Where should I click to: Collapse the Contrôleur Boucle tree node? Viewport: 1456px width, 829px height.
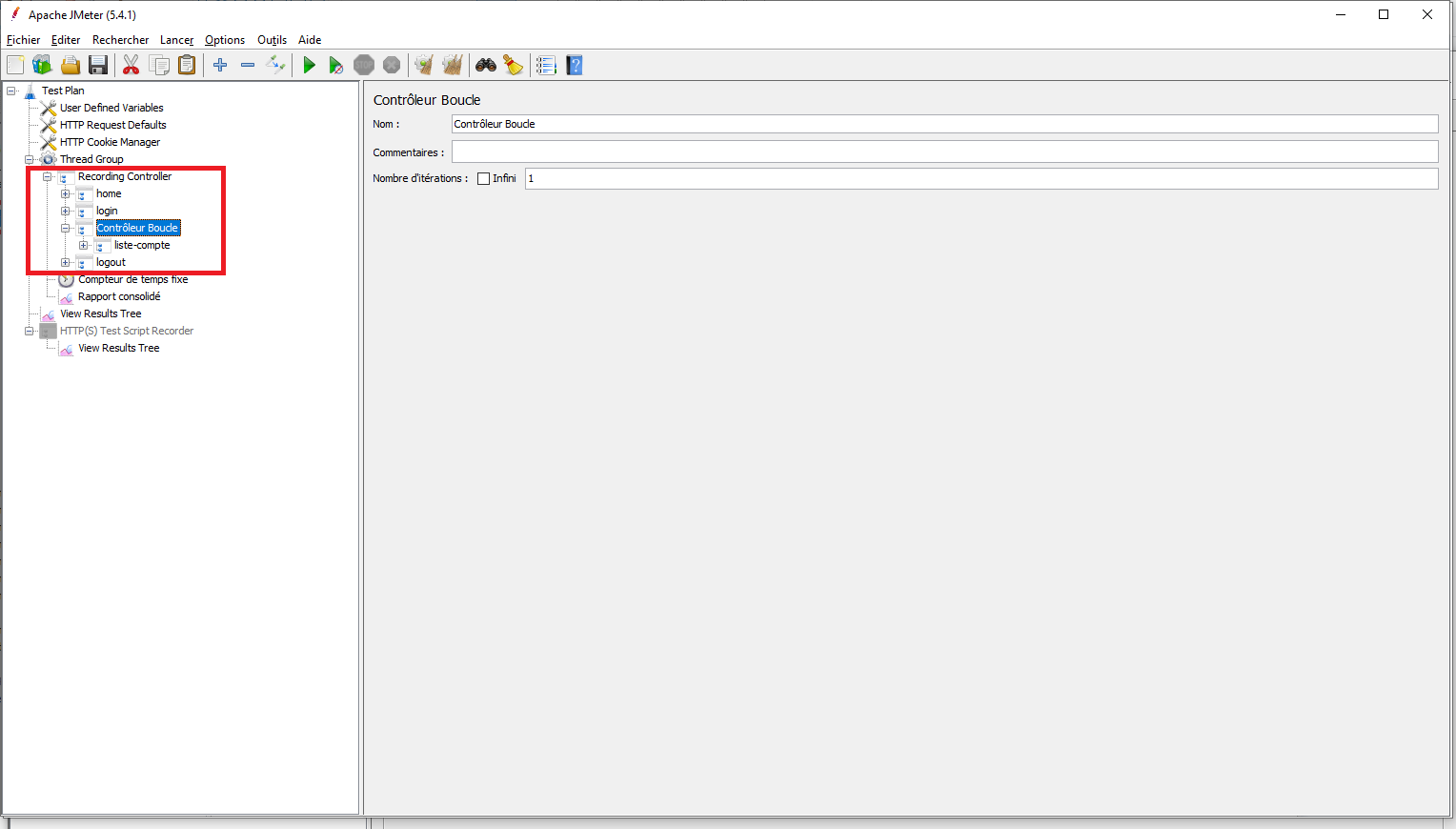[66, 228]
